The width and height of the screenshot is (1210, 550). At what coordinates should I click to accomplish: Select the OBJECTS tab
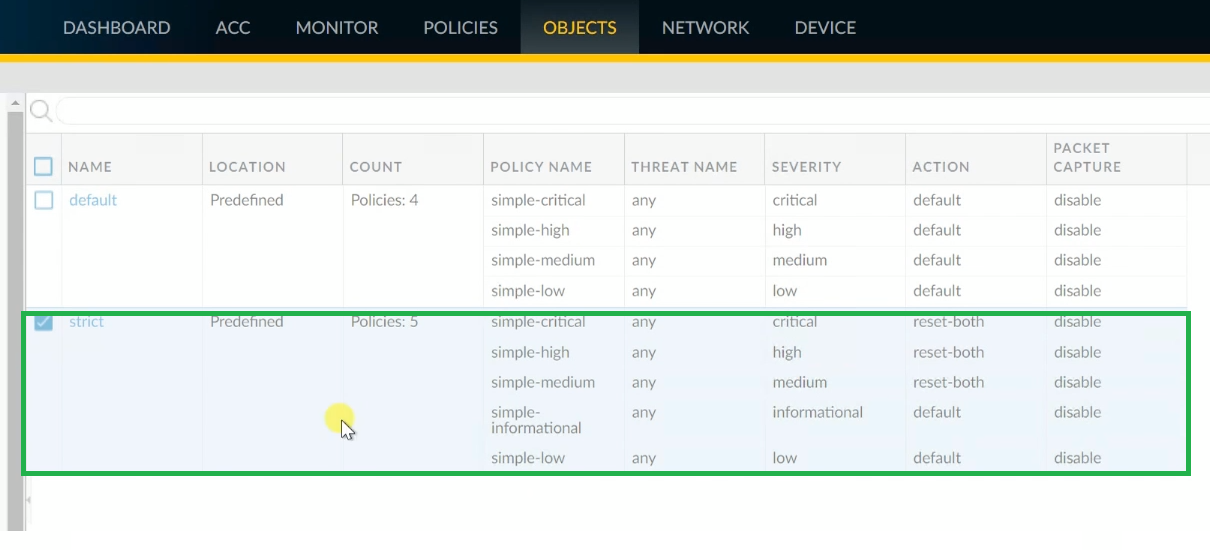pyautogui.click(x=580, y=27)
